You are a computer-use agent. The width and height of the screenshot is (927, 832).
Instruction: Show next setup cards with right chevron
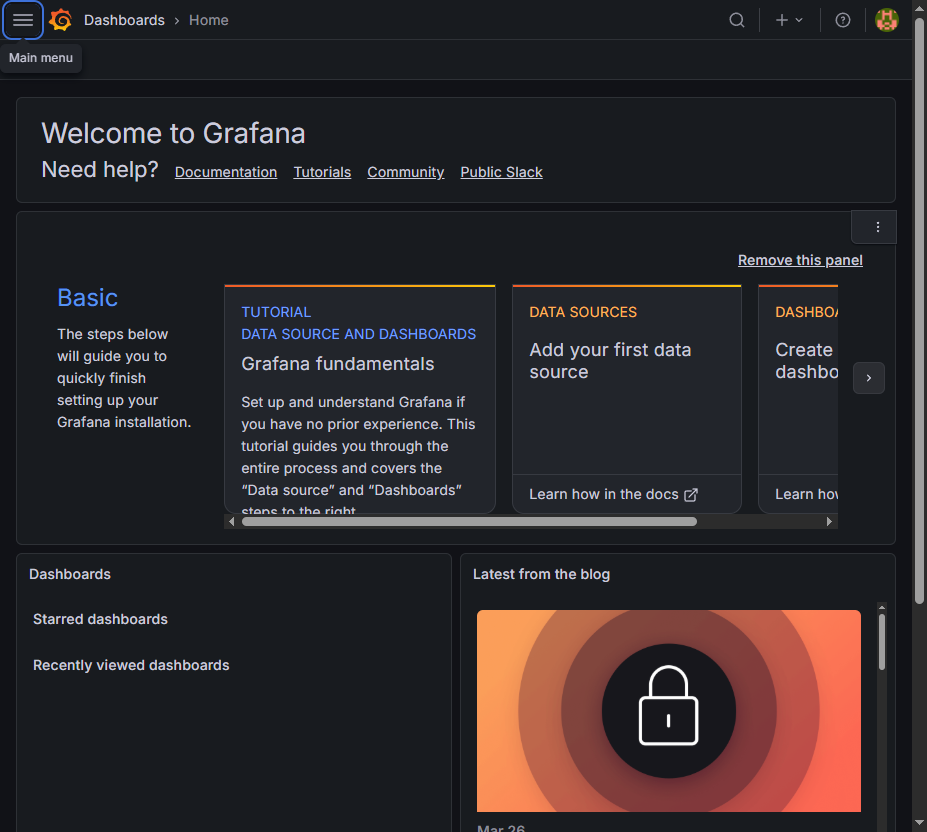(868, 378)
